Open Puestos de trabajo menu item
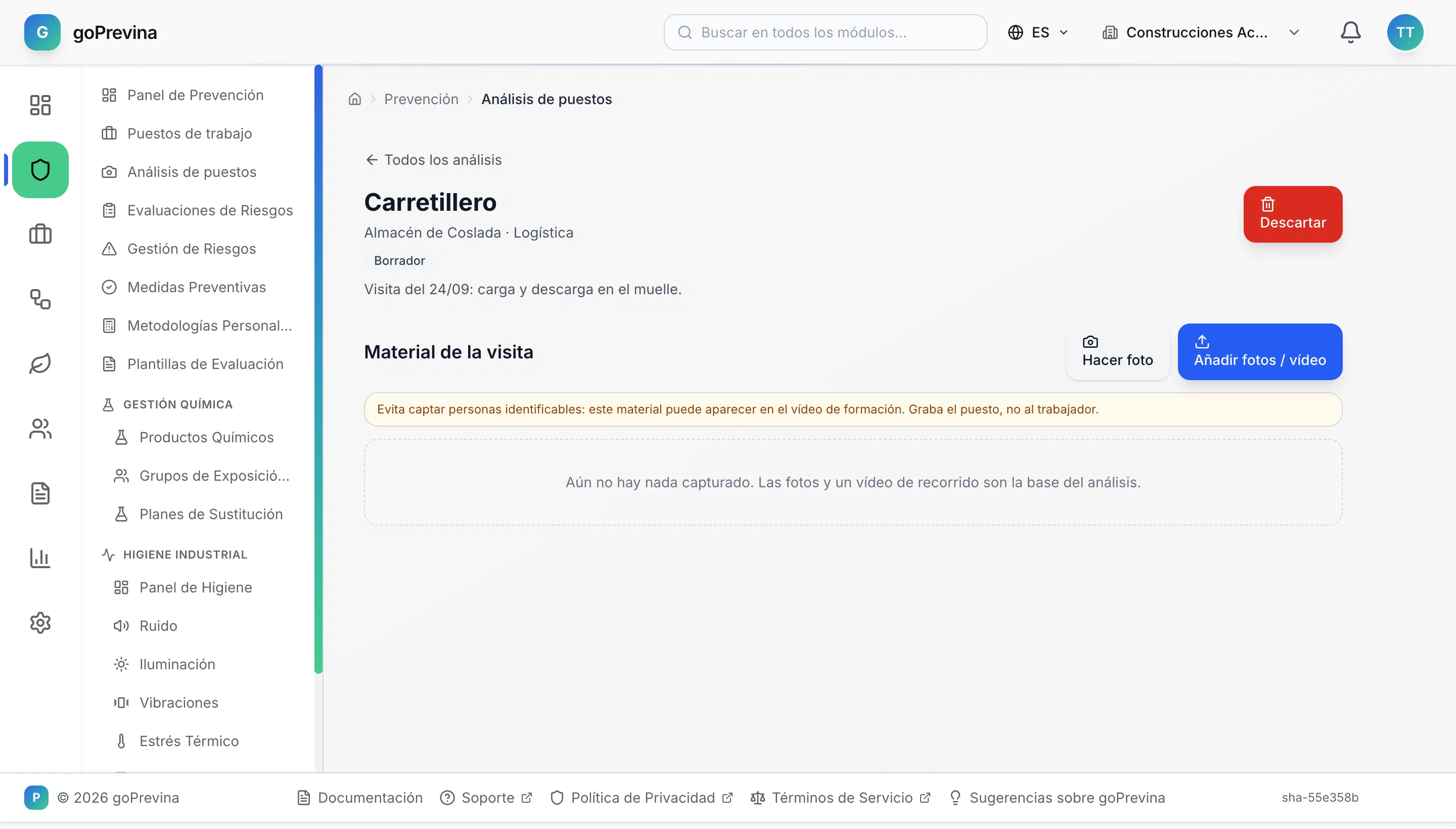 198,133
